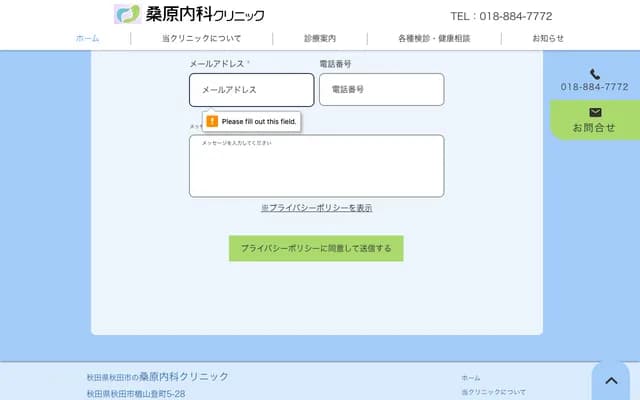The height and width of the screenshot is (400, 640).
Task: Open 当クリニックについて in the top navigation
Action: 201,38
